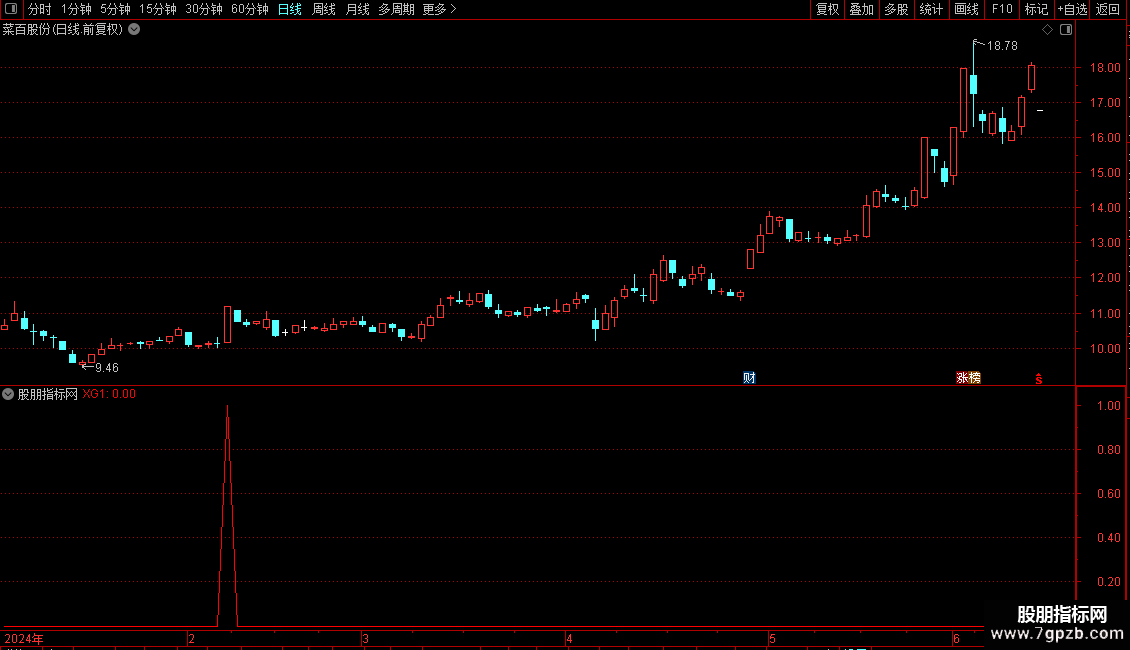Screen dimensions: 1130x650
Task: Click month 6 on the time axis
Action: click(x=956, y=638)
